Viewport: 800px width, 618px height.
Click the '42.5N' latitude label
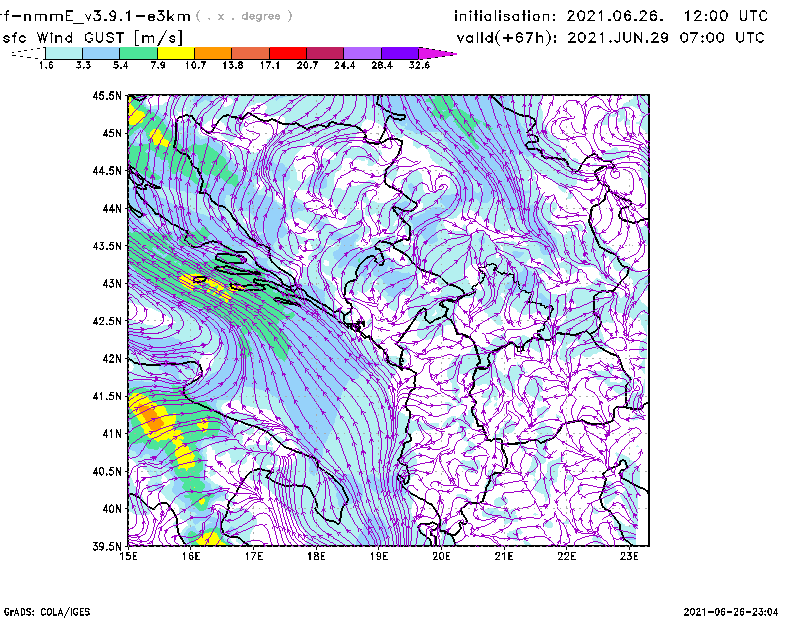point(107,321)
